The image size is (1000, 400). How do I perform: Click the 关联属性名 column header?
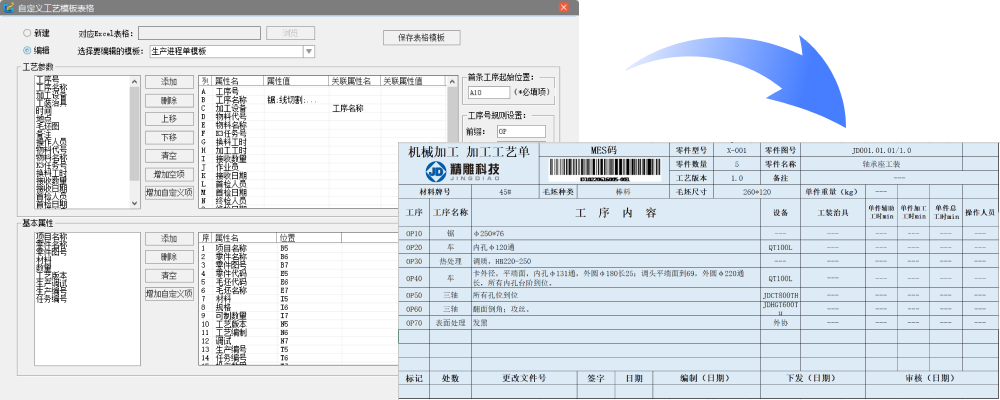(355, 81)
